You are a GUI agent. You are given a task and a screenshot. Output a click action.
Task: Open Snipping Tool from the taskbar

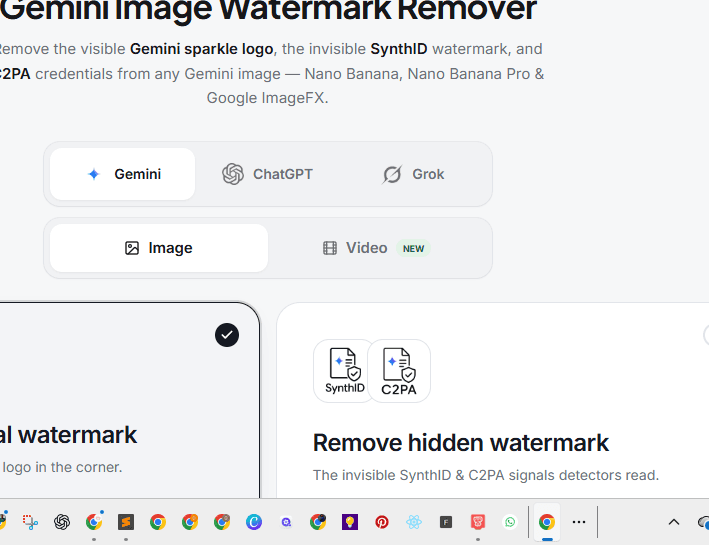[30, 522]
